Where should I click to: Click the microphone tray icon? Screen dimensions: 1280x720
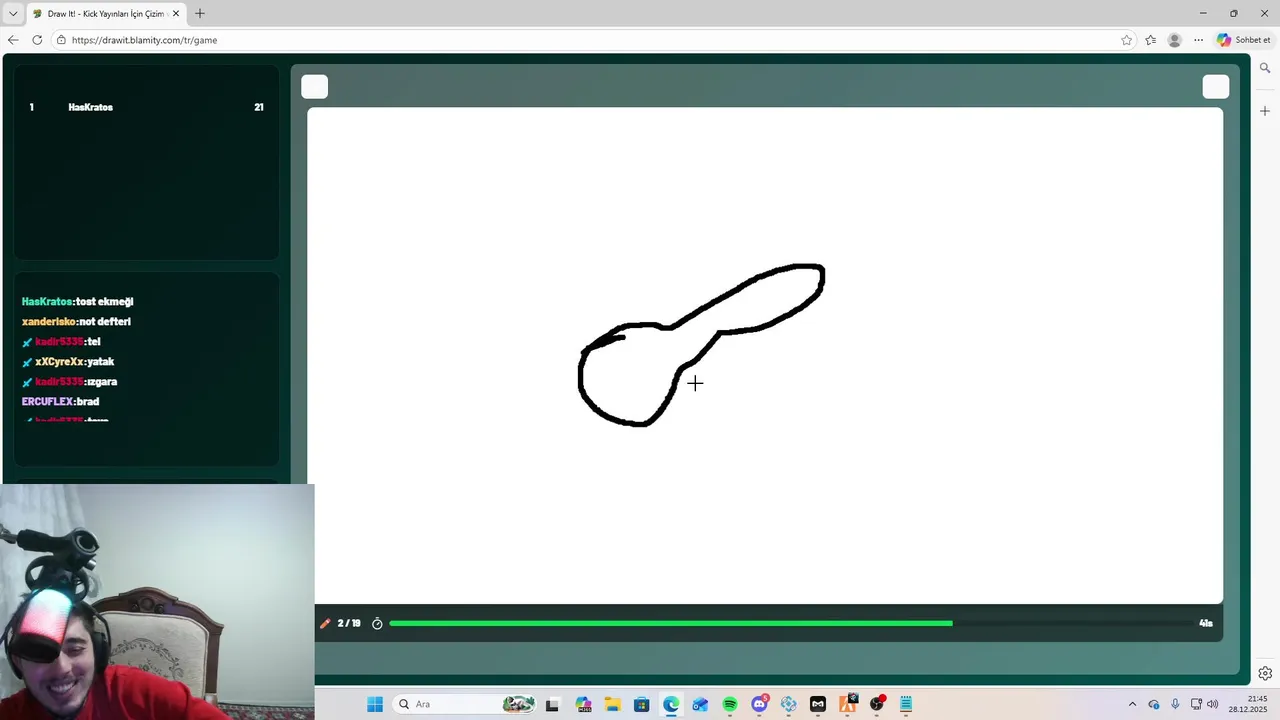(1175, 704)
